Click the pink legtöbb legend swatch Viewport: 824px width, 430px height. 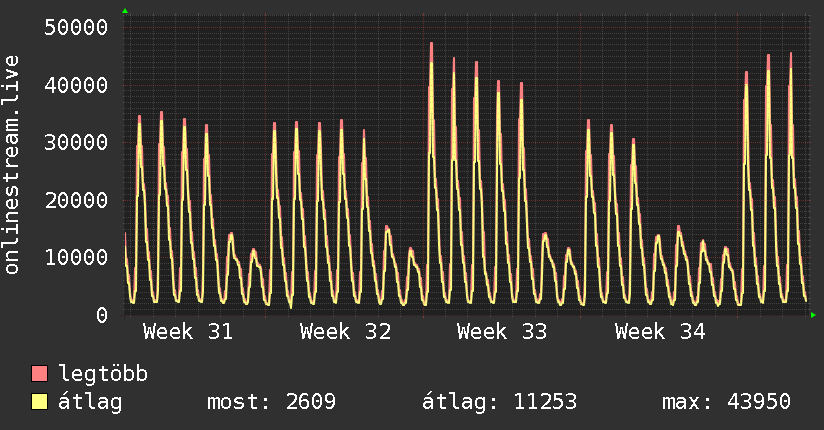coord(39,374)
